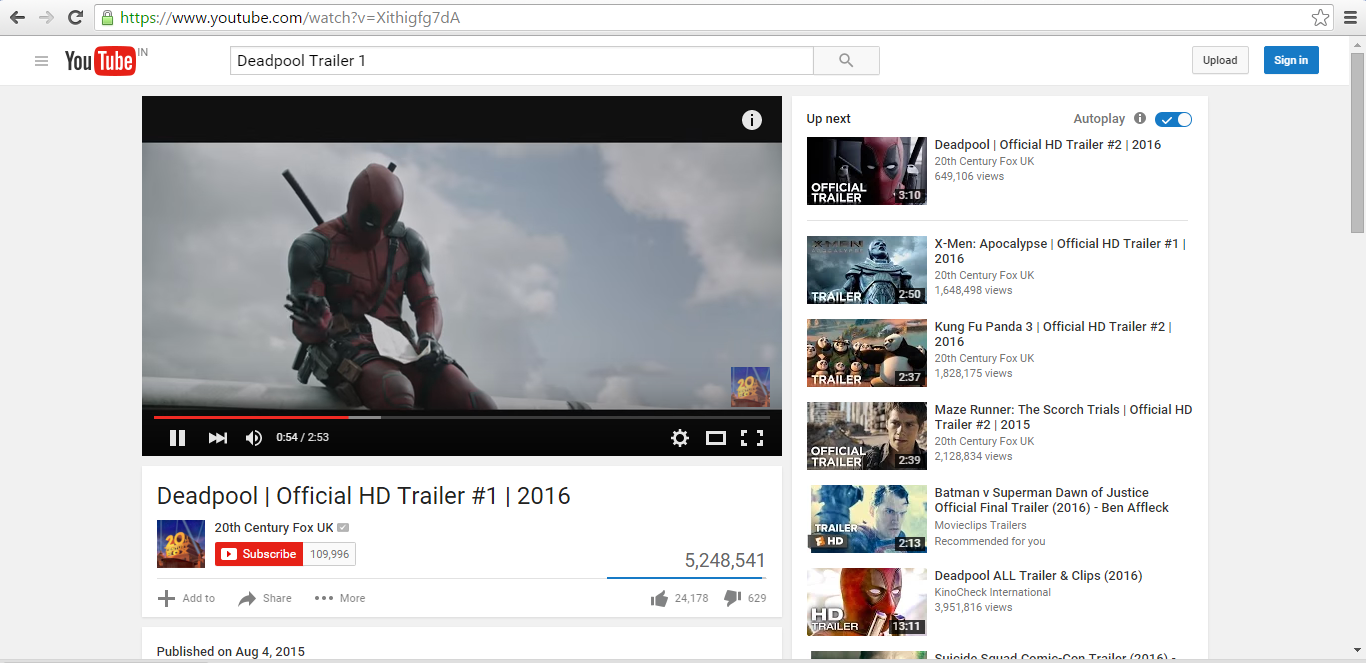
Task: Open the 20th Century Fox UK channel name link
Action: [x=274, y=527]
